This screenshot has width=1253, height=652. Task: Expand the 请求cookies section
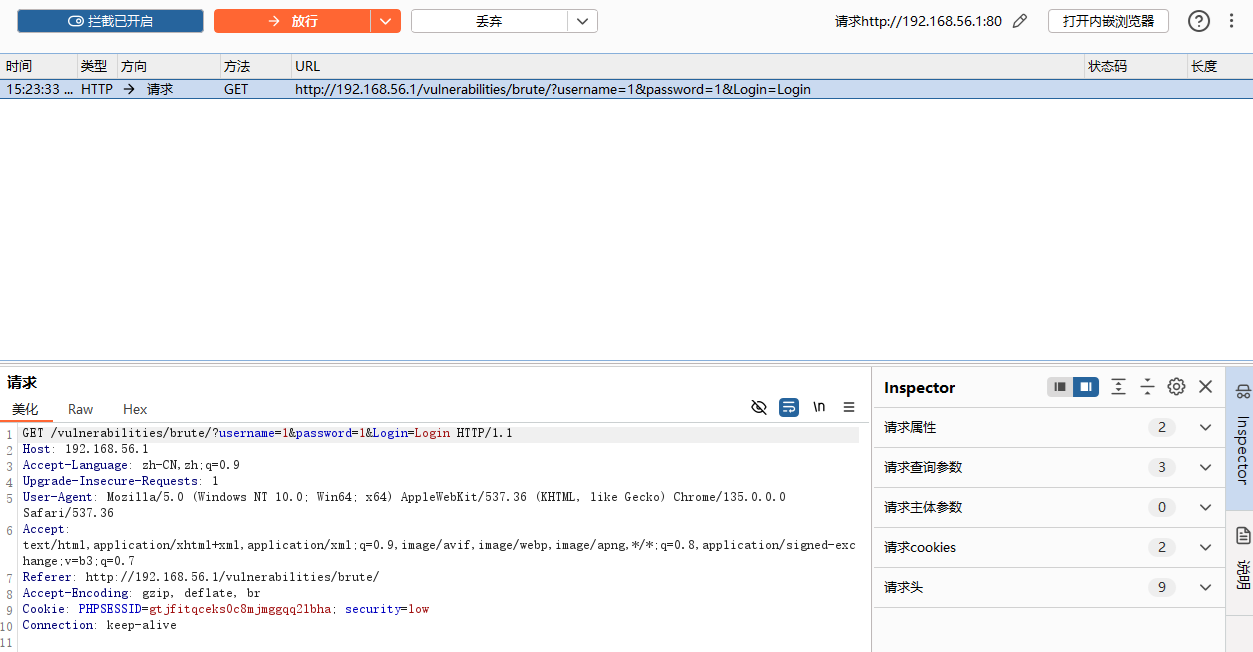1049,547
